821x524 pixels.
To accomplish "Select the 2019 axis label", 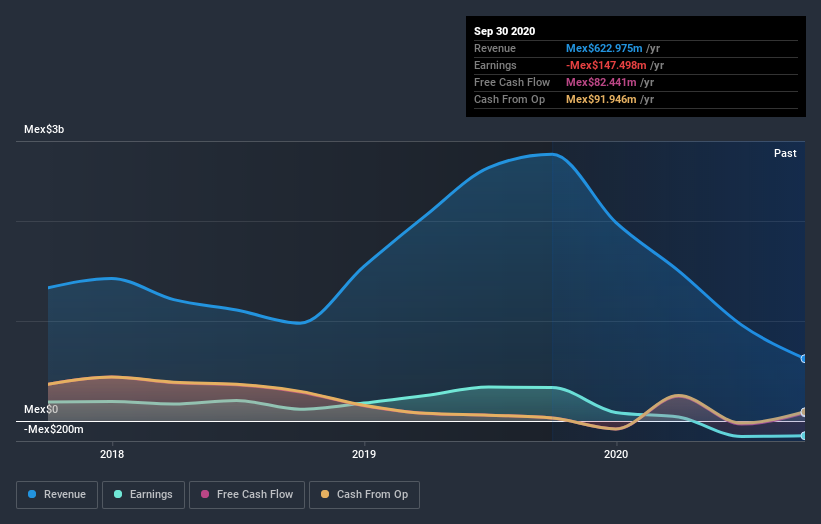I will [x=364, y=454].
